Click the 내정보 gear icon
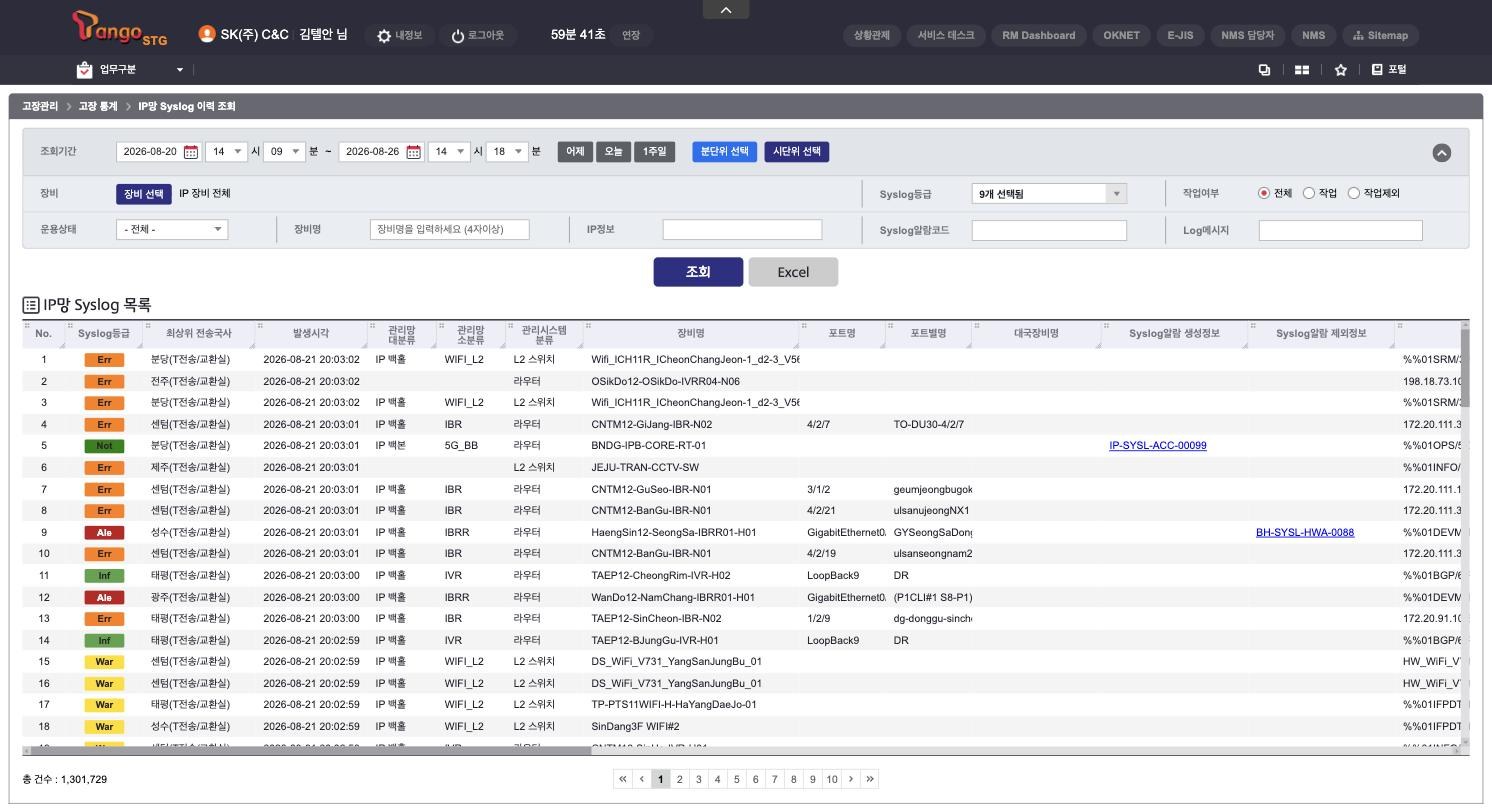 (x=384, y=36)
